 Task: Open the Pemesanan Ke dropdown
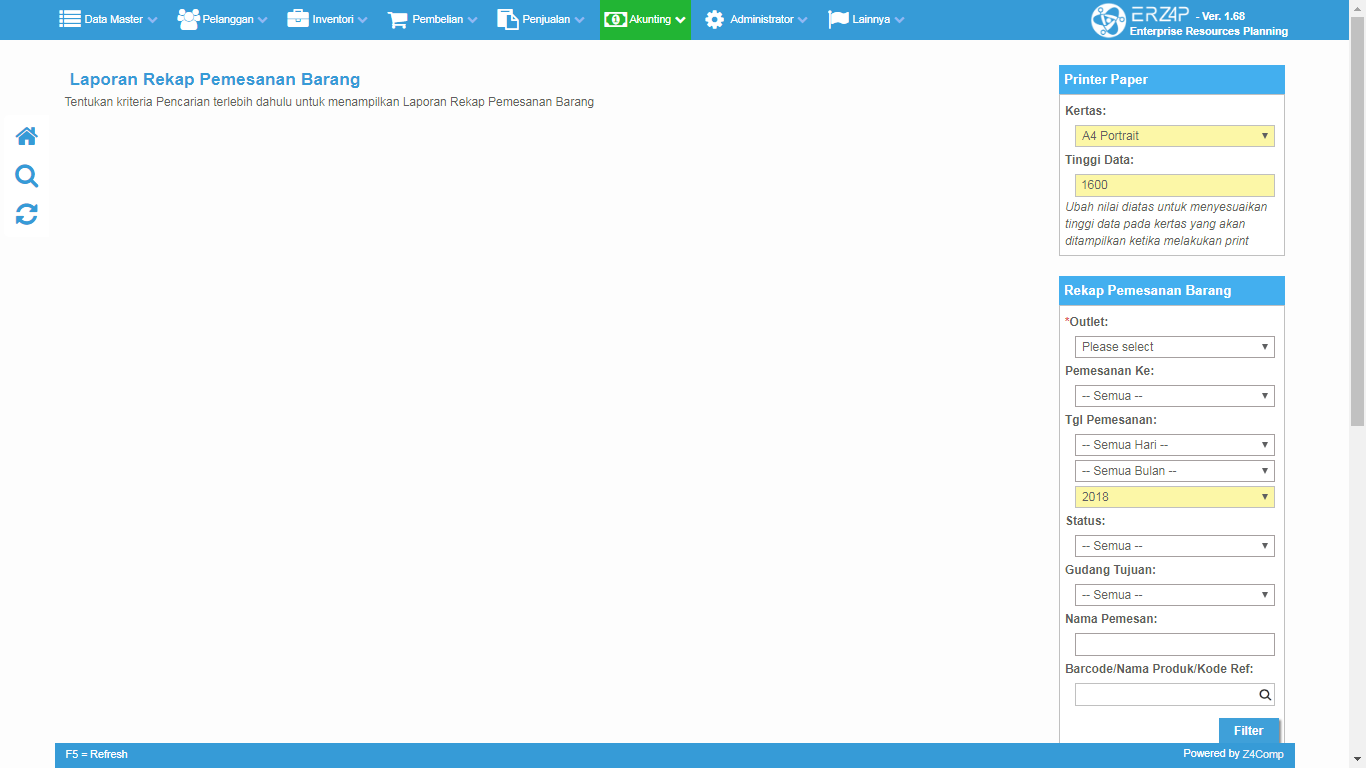(1174, 396)
